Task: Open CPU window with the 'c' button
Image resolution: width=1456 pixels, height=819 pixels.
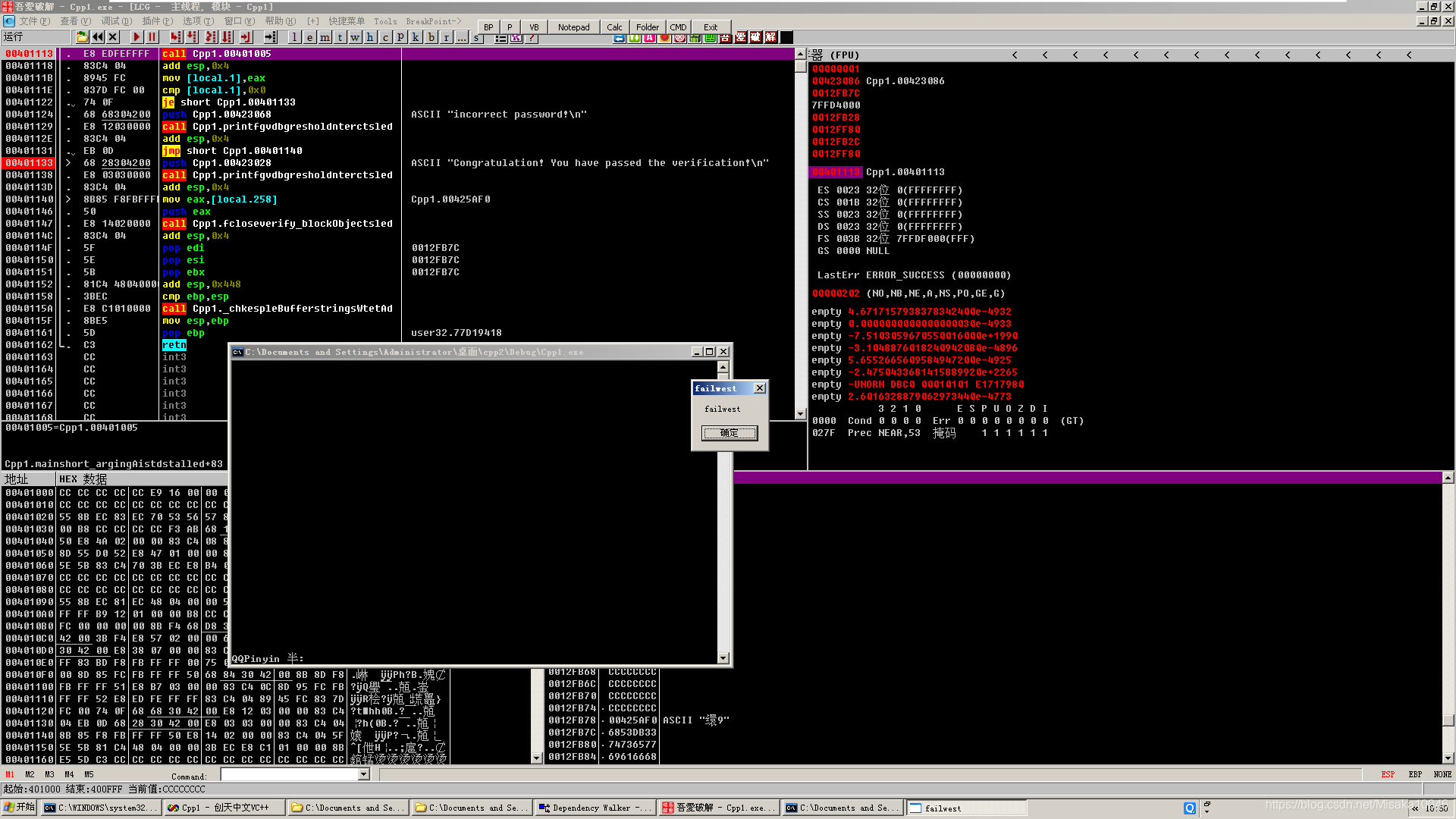Action: 385,37
